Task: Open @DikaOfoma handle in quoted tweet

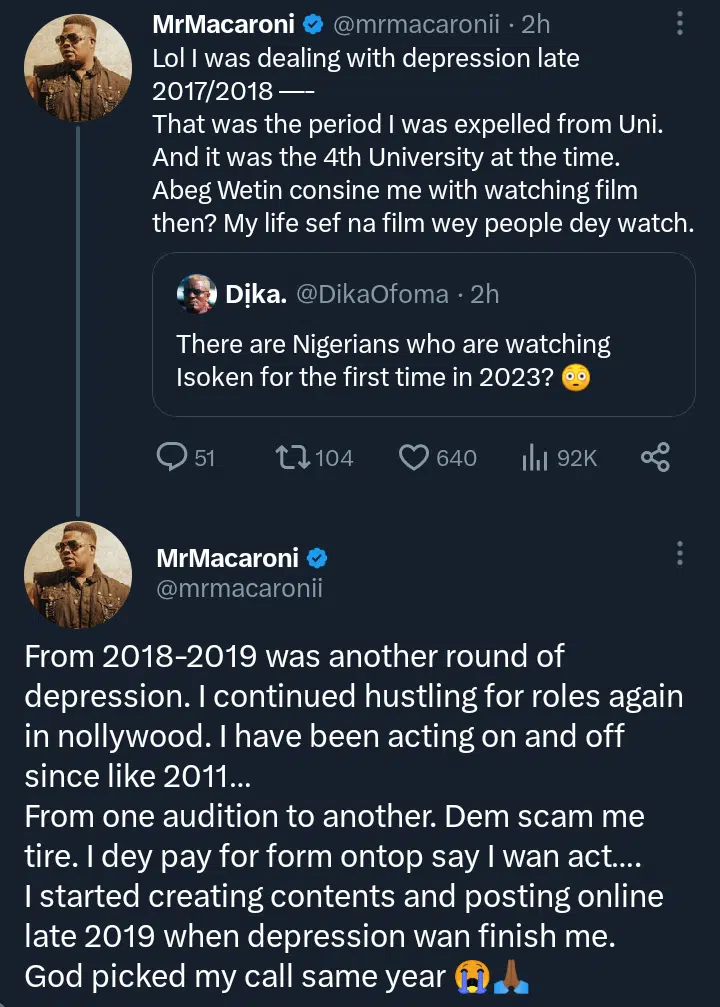Action: (x=374, y=294)
